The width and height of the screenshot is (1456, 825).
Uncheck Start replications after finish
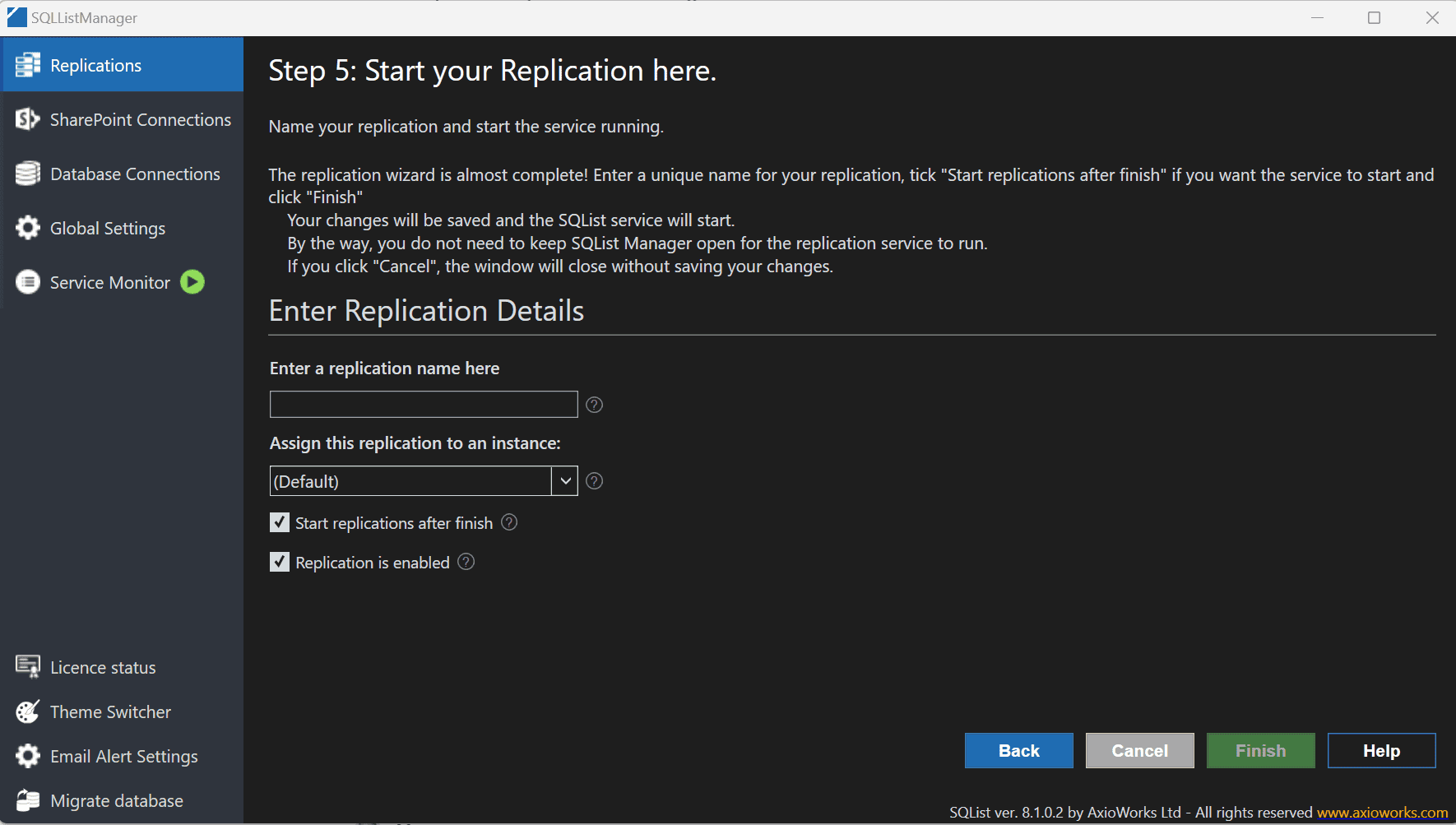[280, 523]
